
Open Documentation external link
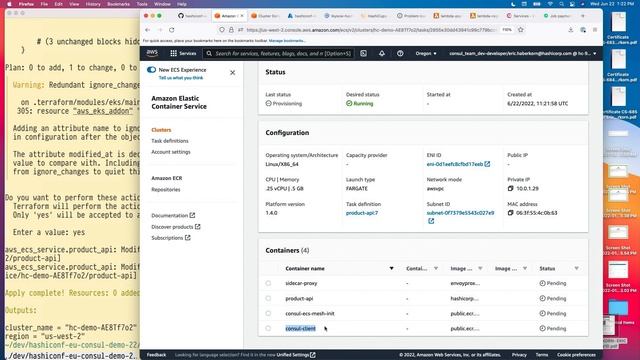[173, 216]
